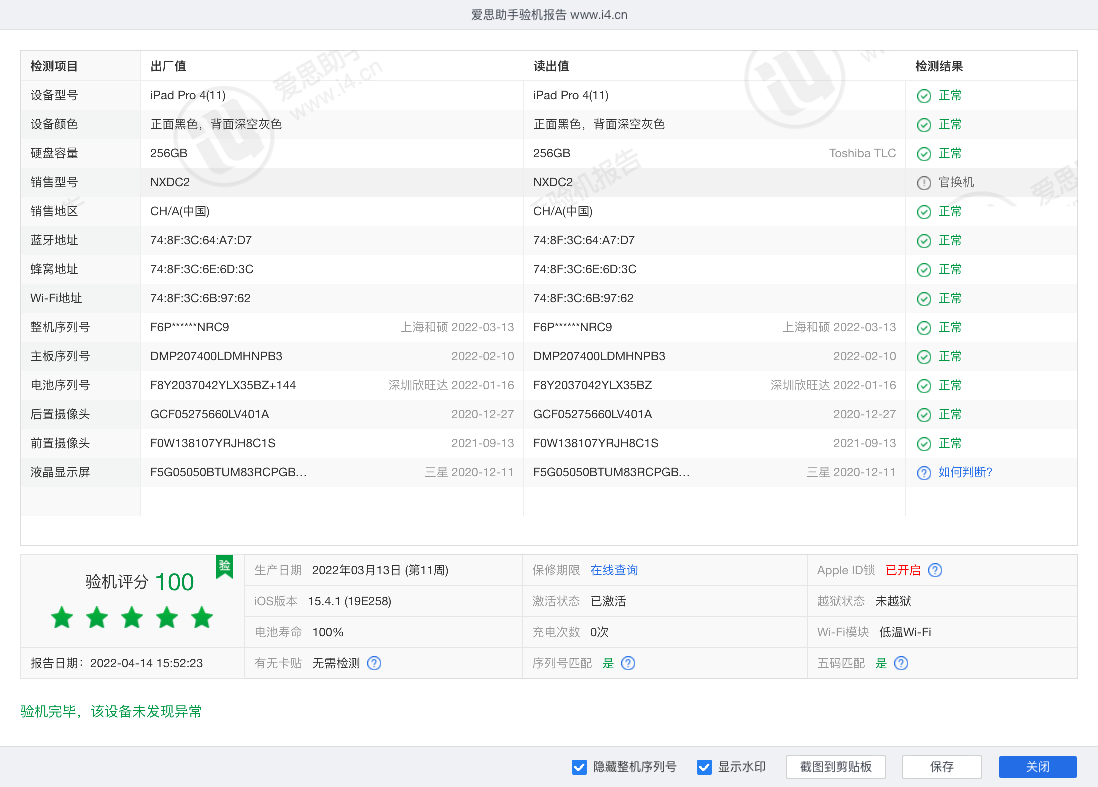Click the green check icon in 整机序列号 row
This screenshot has width=1098, height=787.
924,328
